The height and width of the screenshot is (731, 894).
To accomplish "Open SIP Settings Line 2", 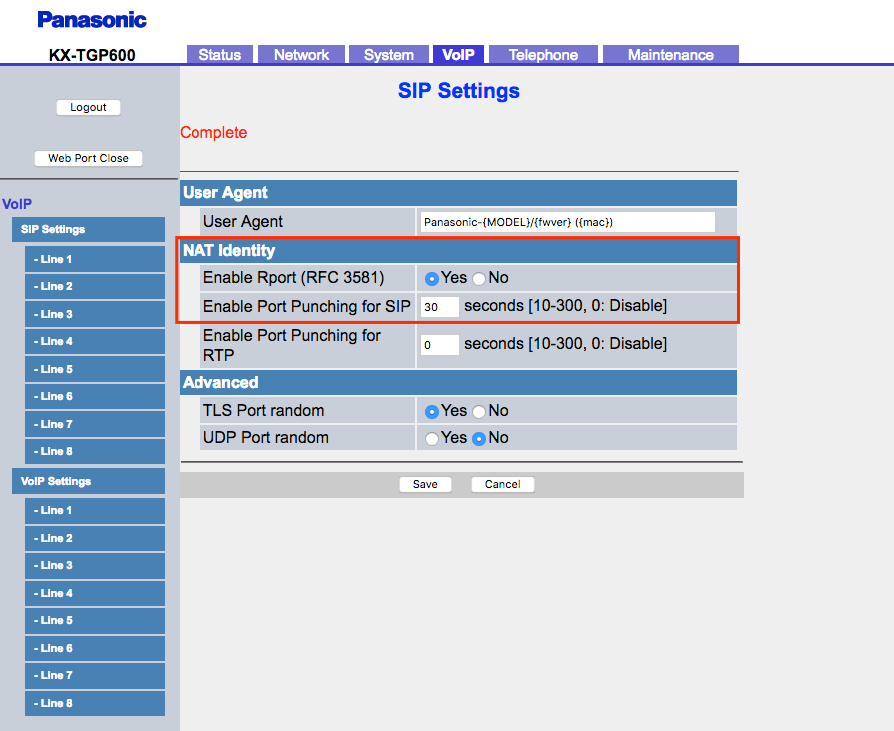I will [x=95, y=286].
